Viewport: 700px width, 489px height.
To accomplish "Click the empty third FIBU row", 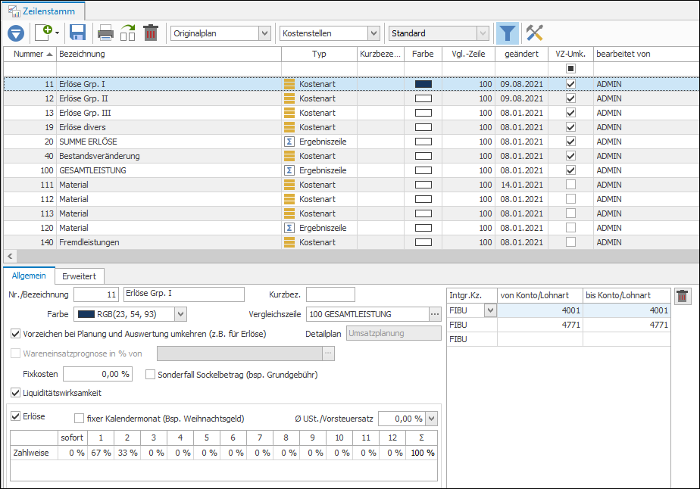I will (558, 339).
